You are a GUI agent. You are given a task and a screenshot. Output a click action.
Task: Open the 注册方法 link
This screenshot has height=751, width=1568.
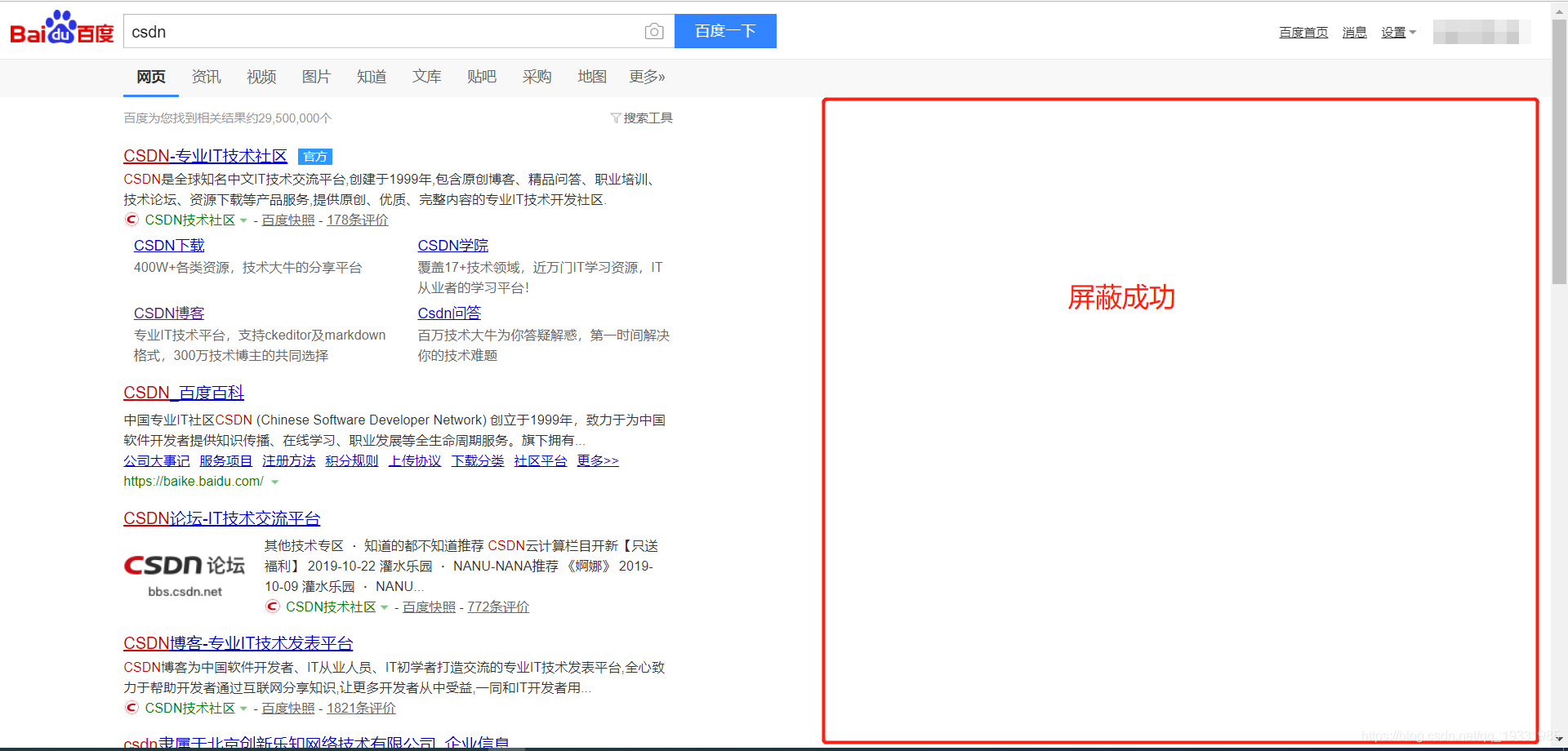click(x=289, y=461)
